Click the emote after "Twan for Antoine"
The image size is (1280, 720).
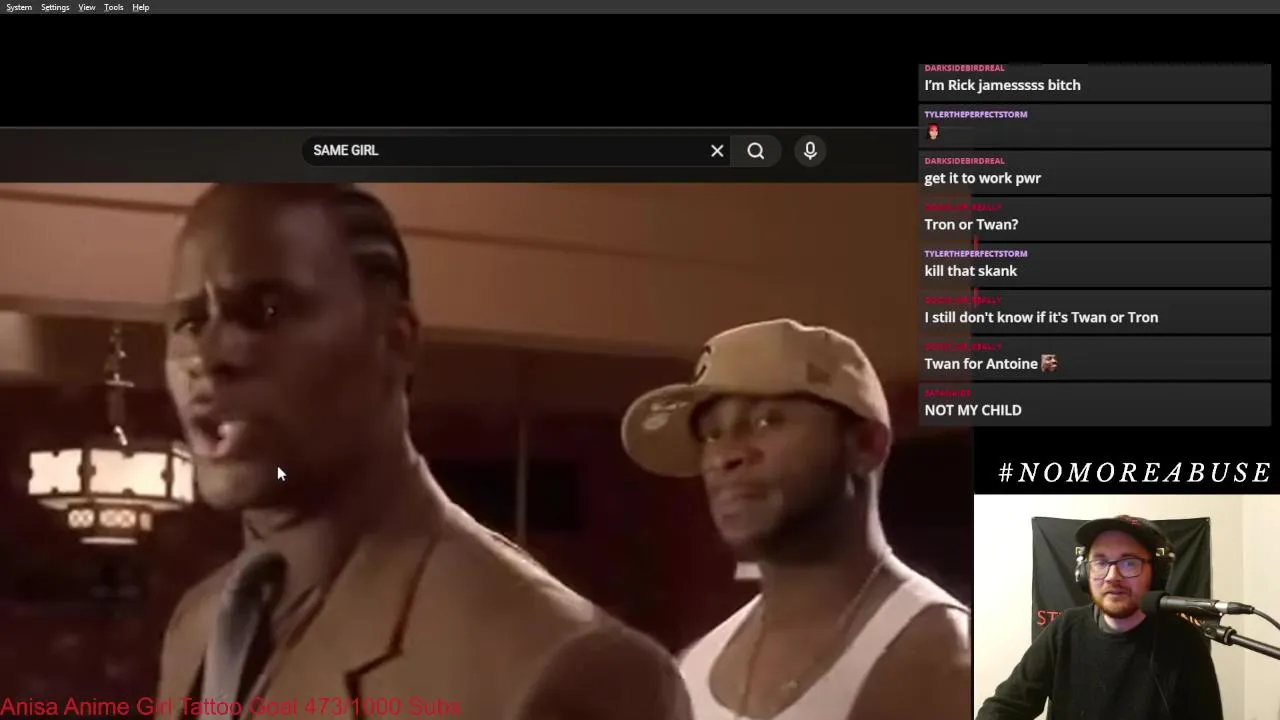click(x=1049, y=363)
